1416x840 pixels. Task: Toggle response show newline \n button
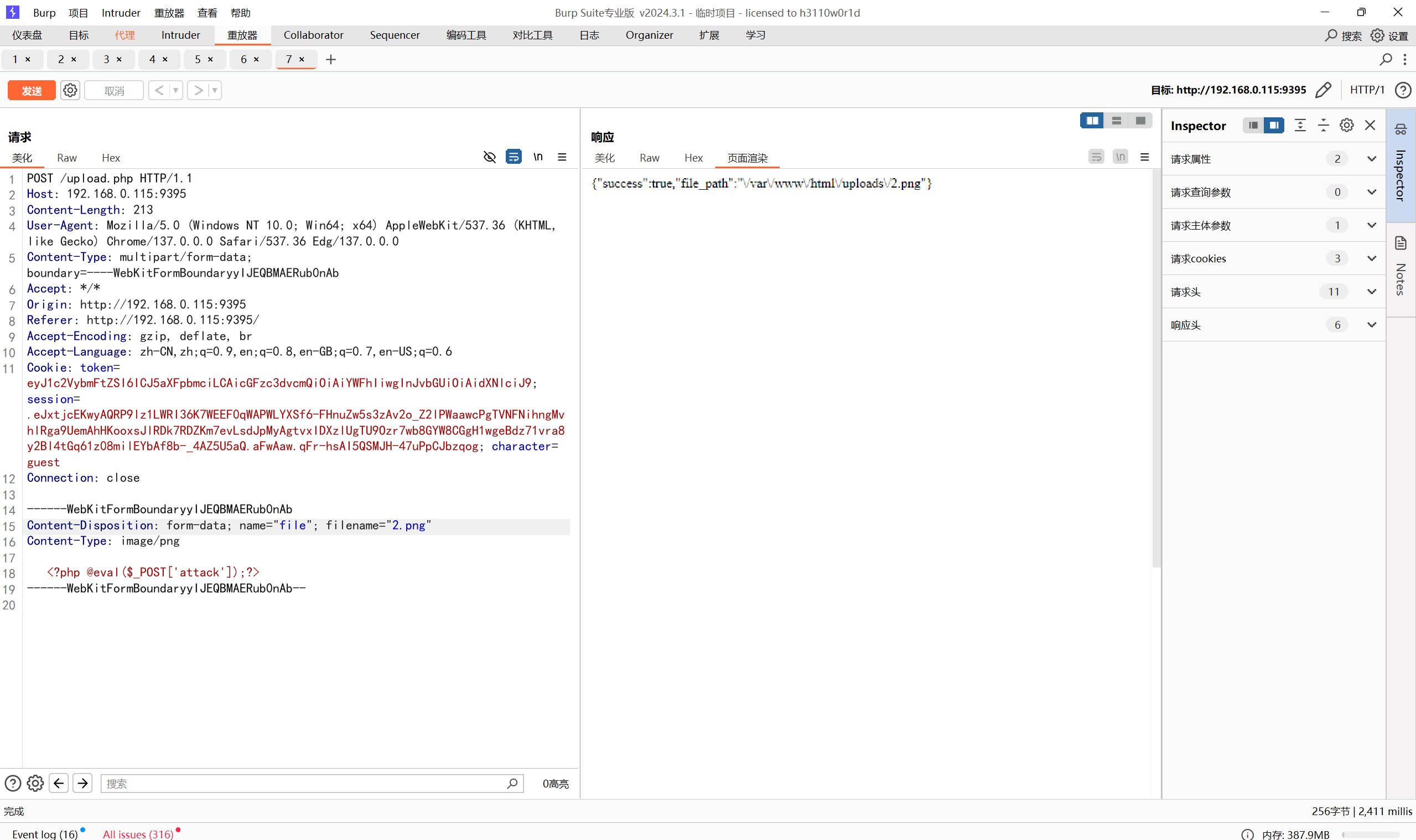click(x=1121, y=157)
